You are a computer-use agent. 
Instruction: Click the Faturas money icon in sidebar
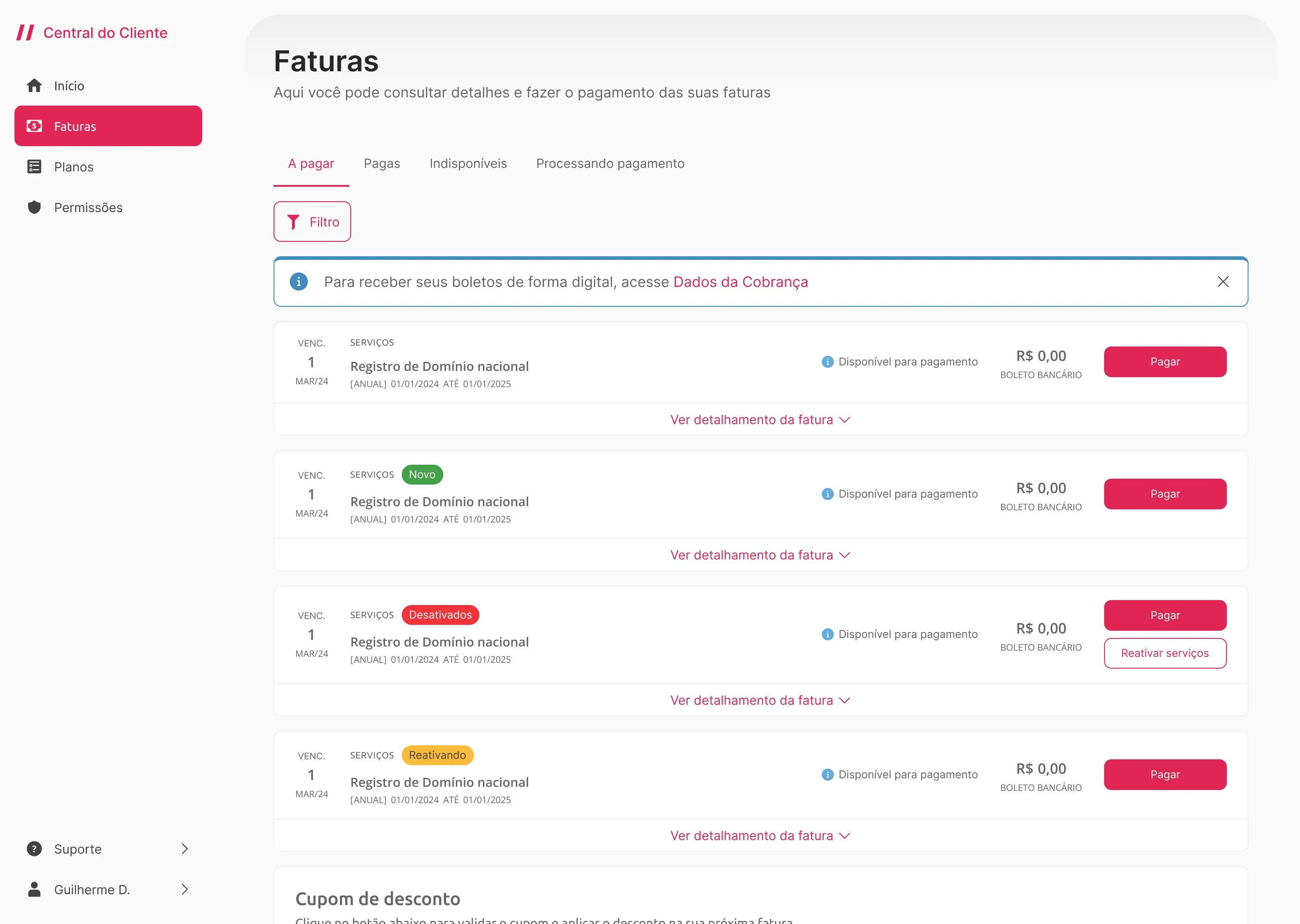point(34,126)
